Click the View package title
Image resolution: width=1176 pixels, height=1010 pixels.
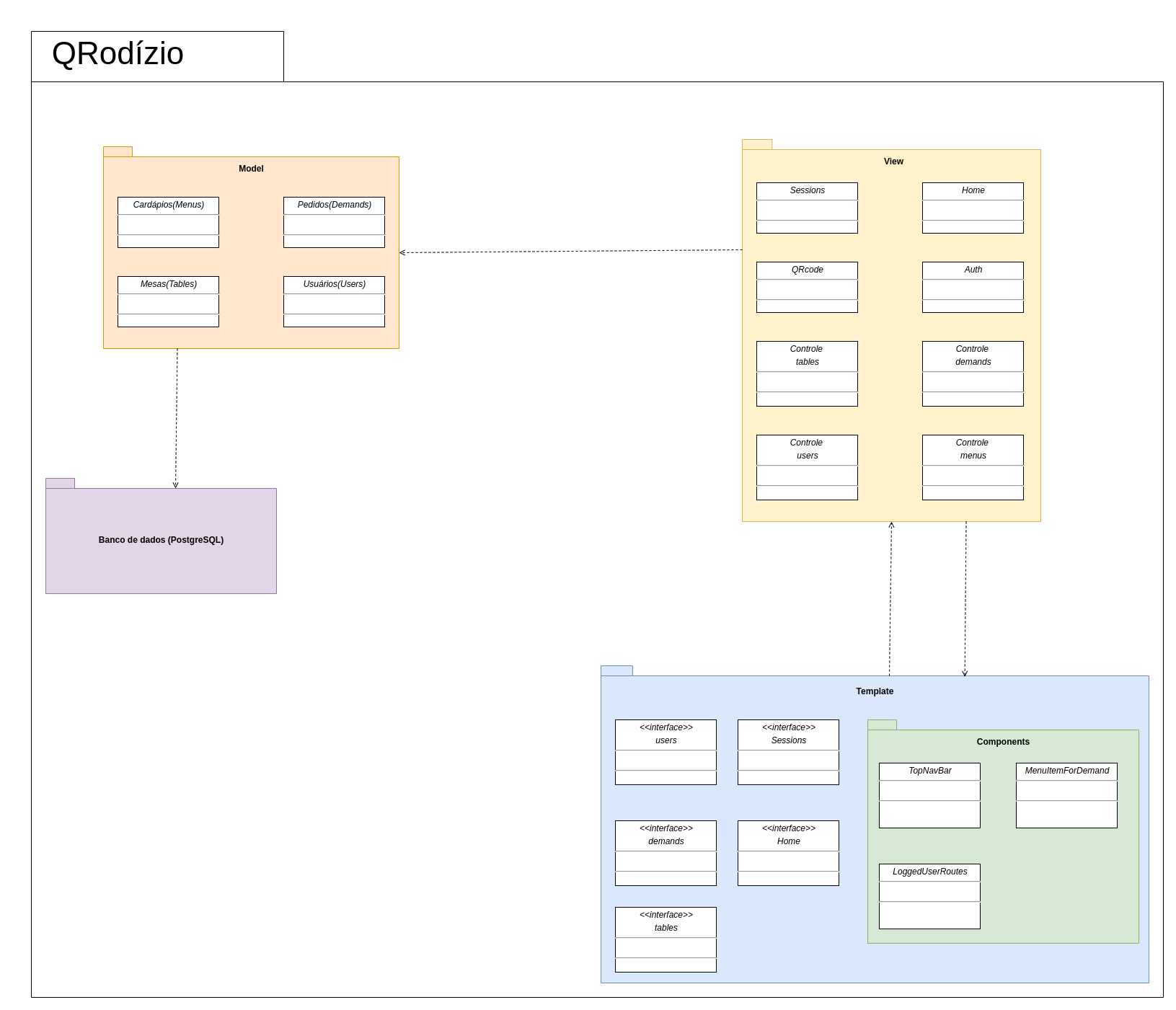click(893, 161)
